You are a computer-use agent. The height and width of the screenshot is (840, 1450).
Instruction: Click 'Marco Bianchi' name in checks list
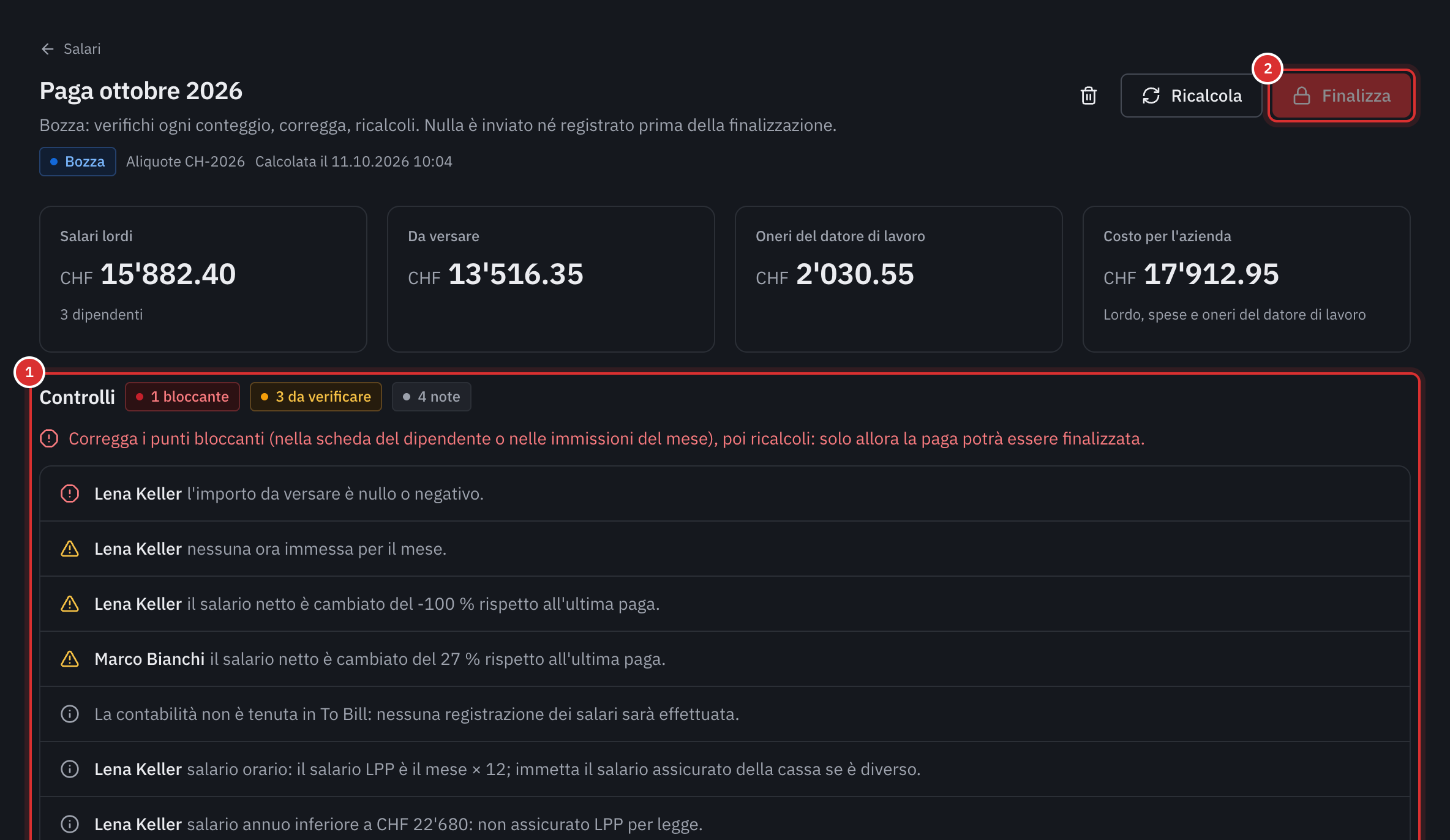coord(149,659)
